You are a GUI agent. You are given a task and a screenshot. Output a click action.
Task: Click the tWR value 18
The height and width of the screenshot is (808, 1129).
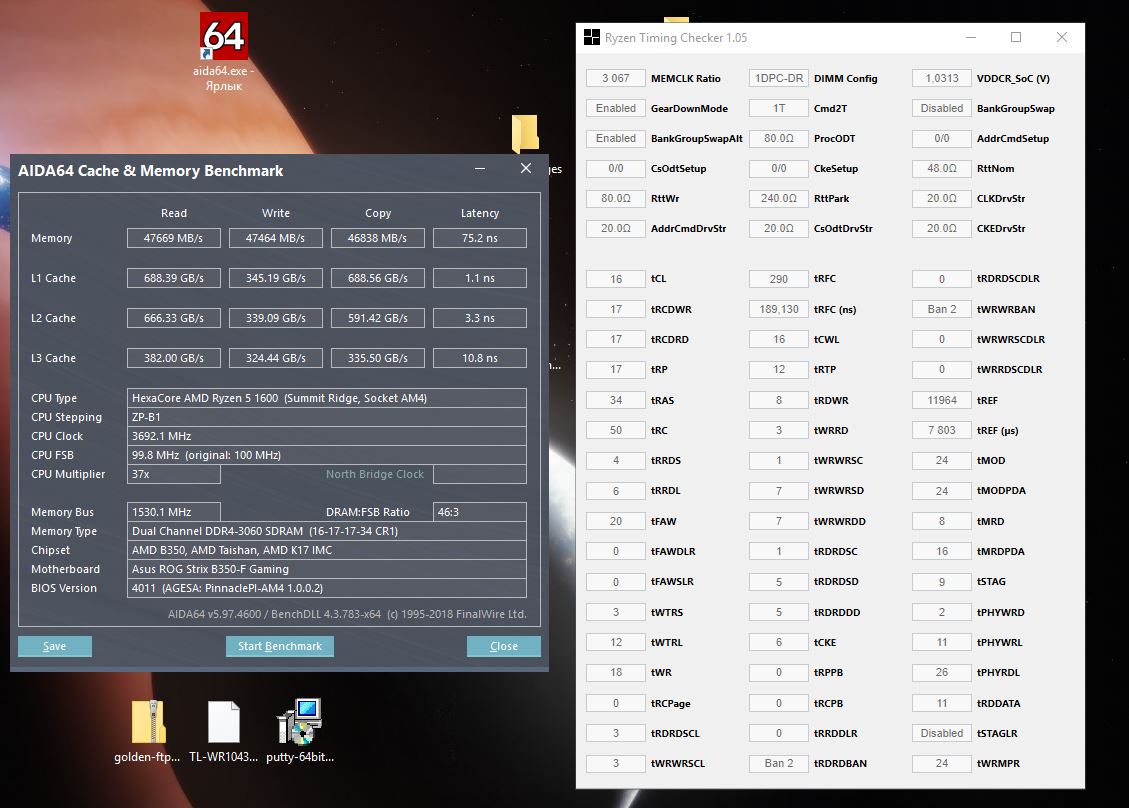tap(616, 672)
